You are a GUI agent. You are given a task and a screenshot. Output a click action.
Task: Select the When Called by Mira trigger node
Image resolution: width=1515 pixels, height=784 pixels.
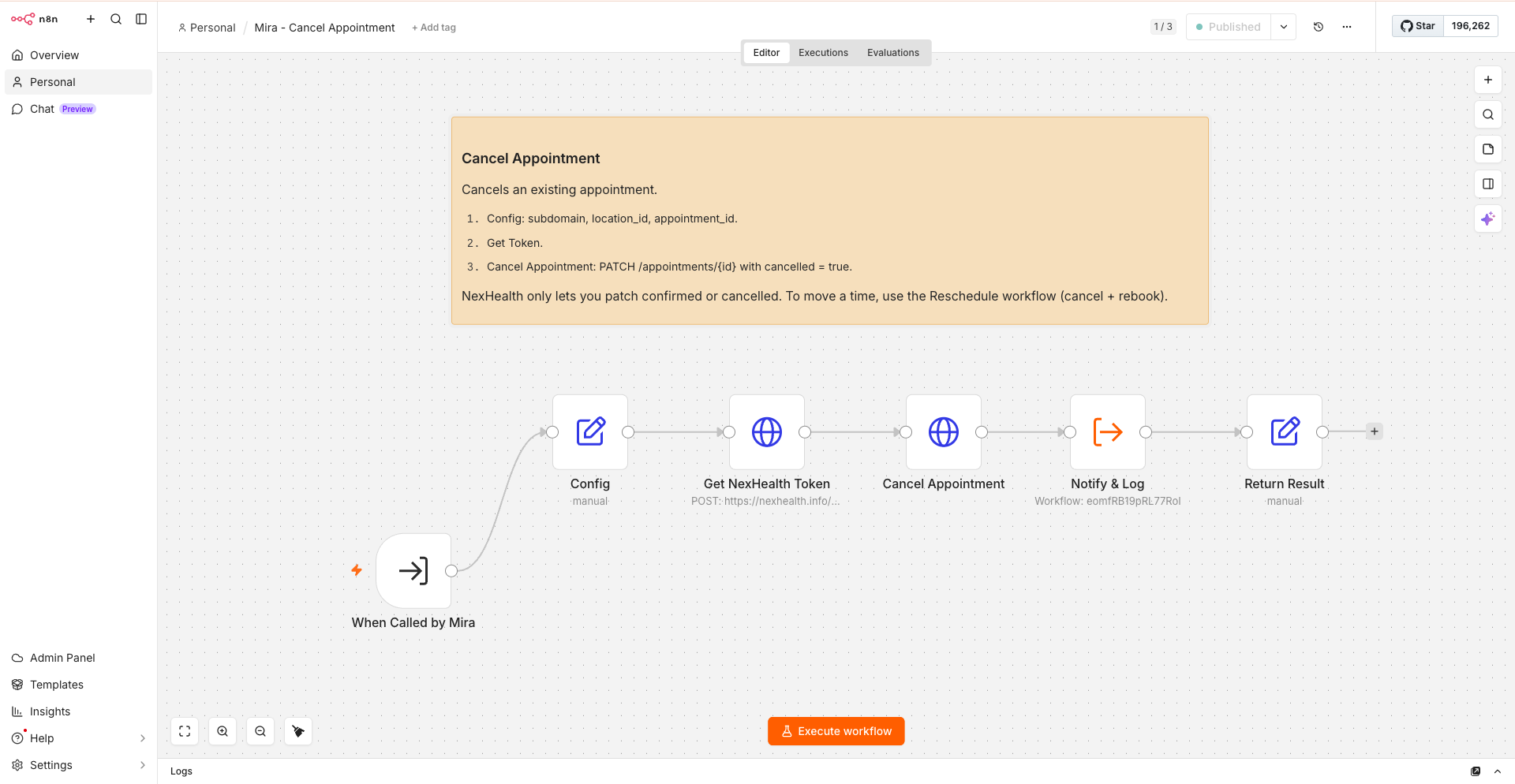pos(413,571)
